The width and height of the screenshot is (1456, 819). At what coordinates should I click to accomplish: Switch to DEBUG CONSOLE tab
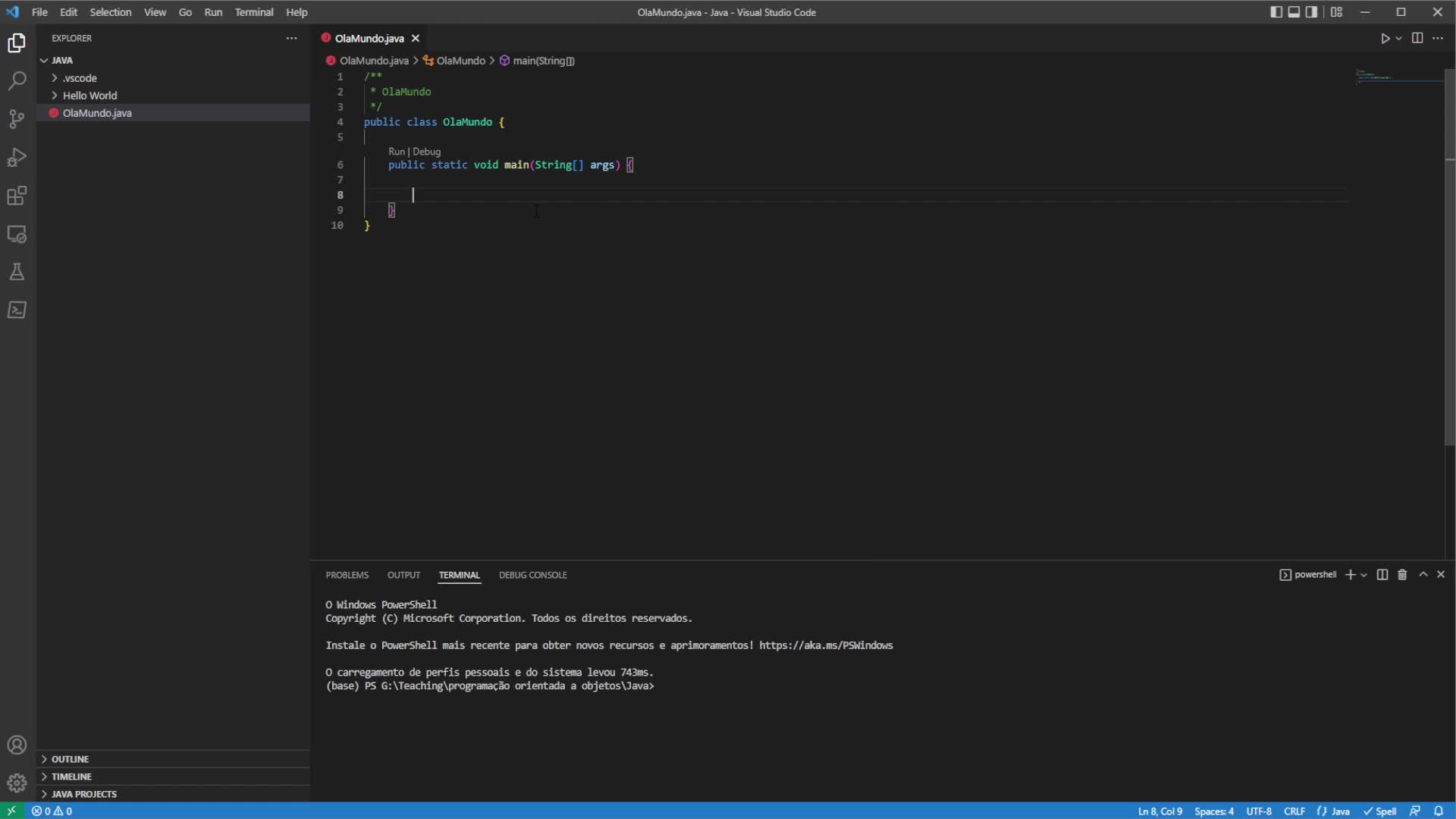click(533, 575)
